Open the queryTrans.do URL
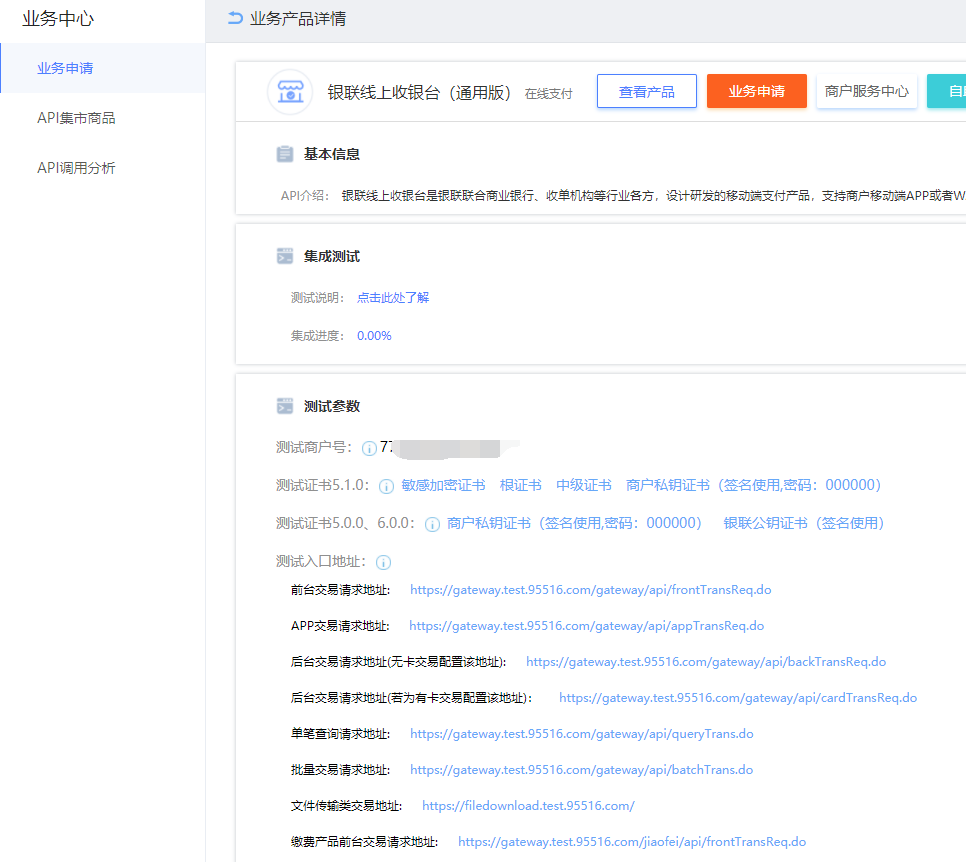 [x=582, y=734]
